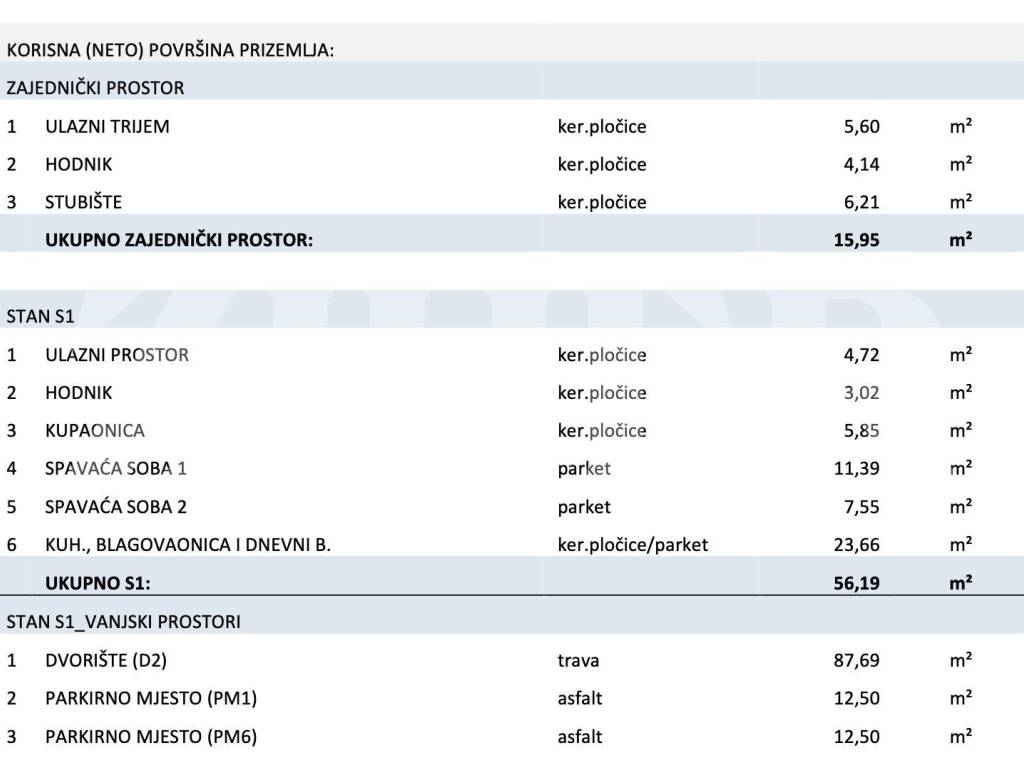The height and width of the screenshot is (768, 1024).
Task: Select the 'STAN S1' section header
Action: click(40, 317)
